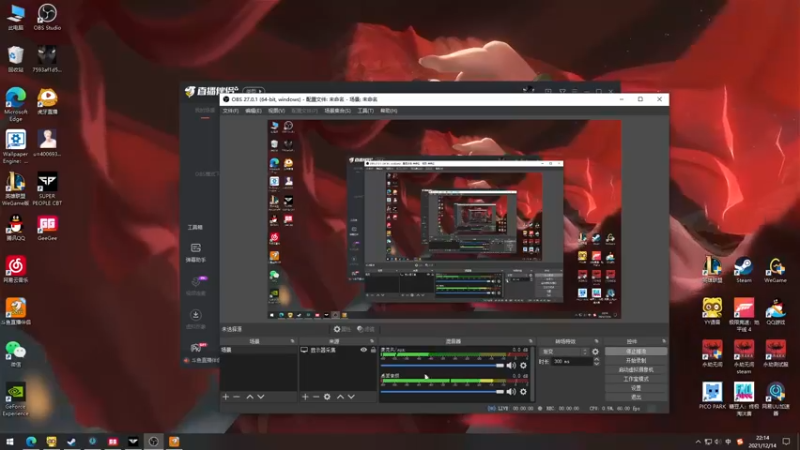Viewport: 800px width, 450px height.
Task: Open the 文件(F) menu in OBS
Action: [x=231, y=111]
